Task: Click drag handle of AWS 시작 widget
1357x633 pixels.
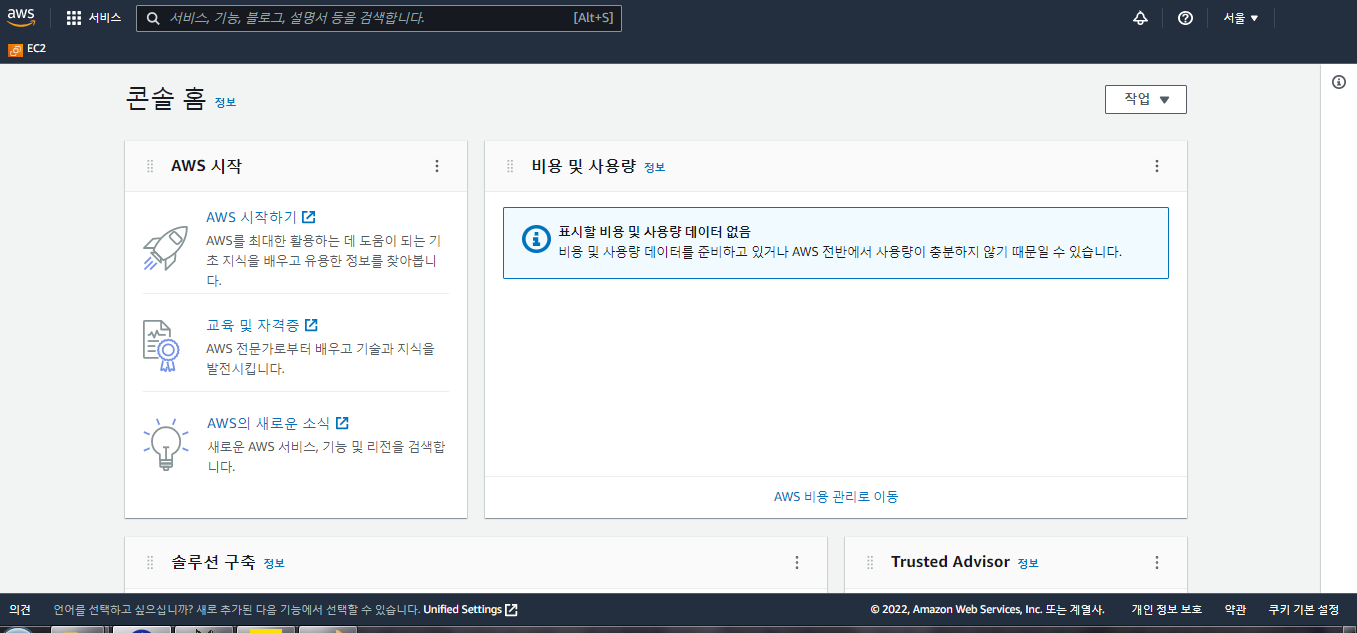Action: pyautogui.click(x=150, y=167)
